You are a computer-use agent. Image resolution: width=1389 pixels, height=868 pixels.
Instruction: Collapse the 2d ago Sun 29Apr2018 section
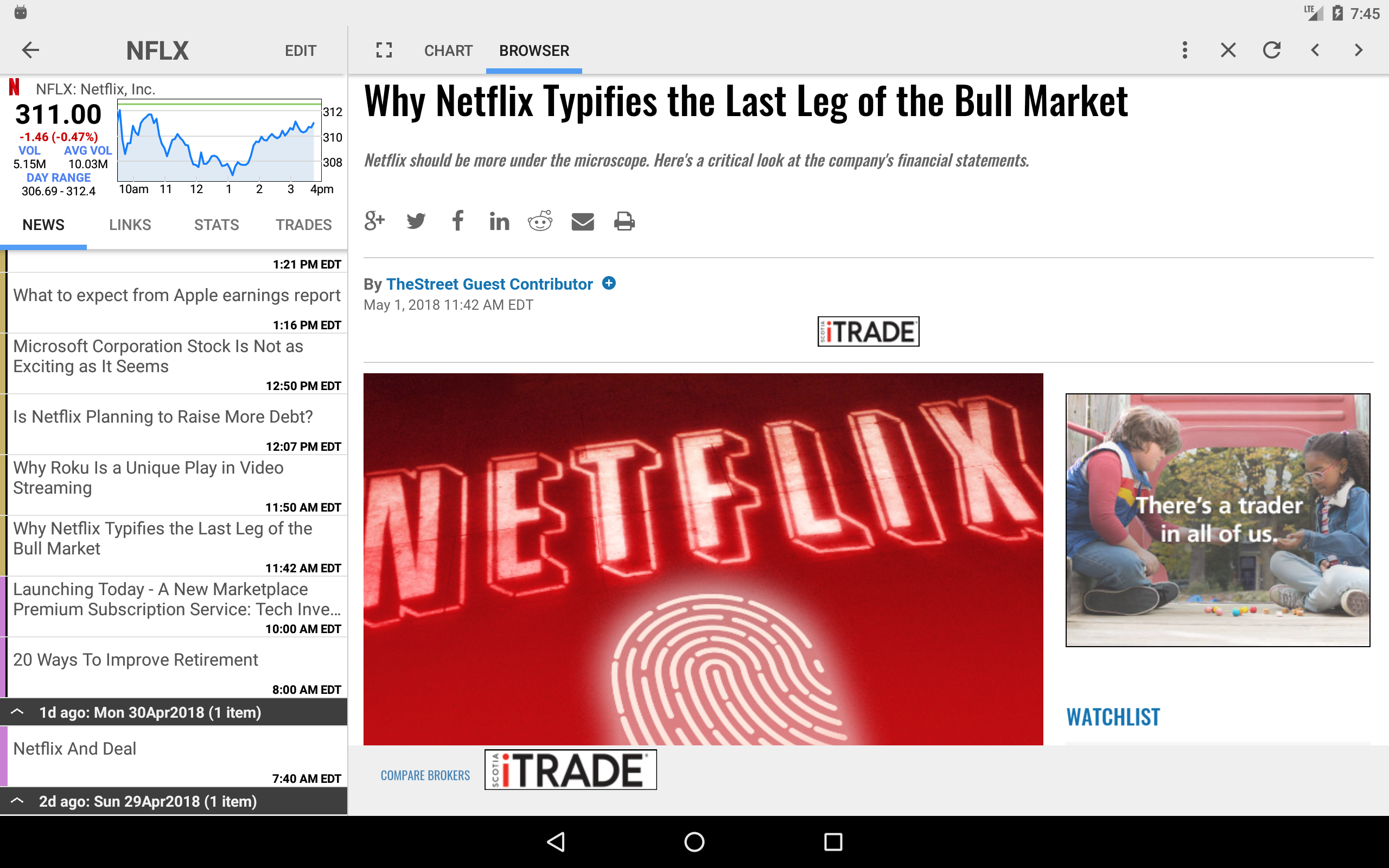click(x=173, y=801)
